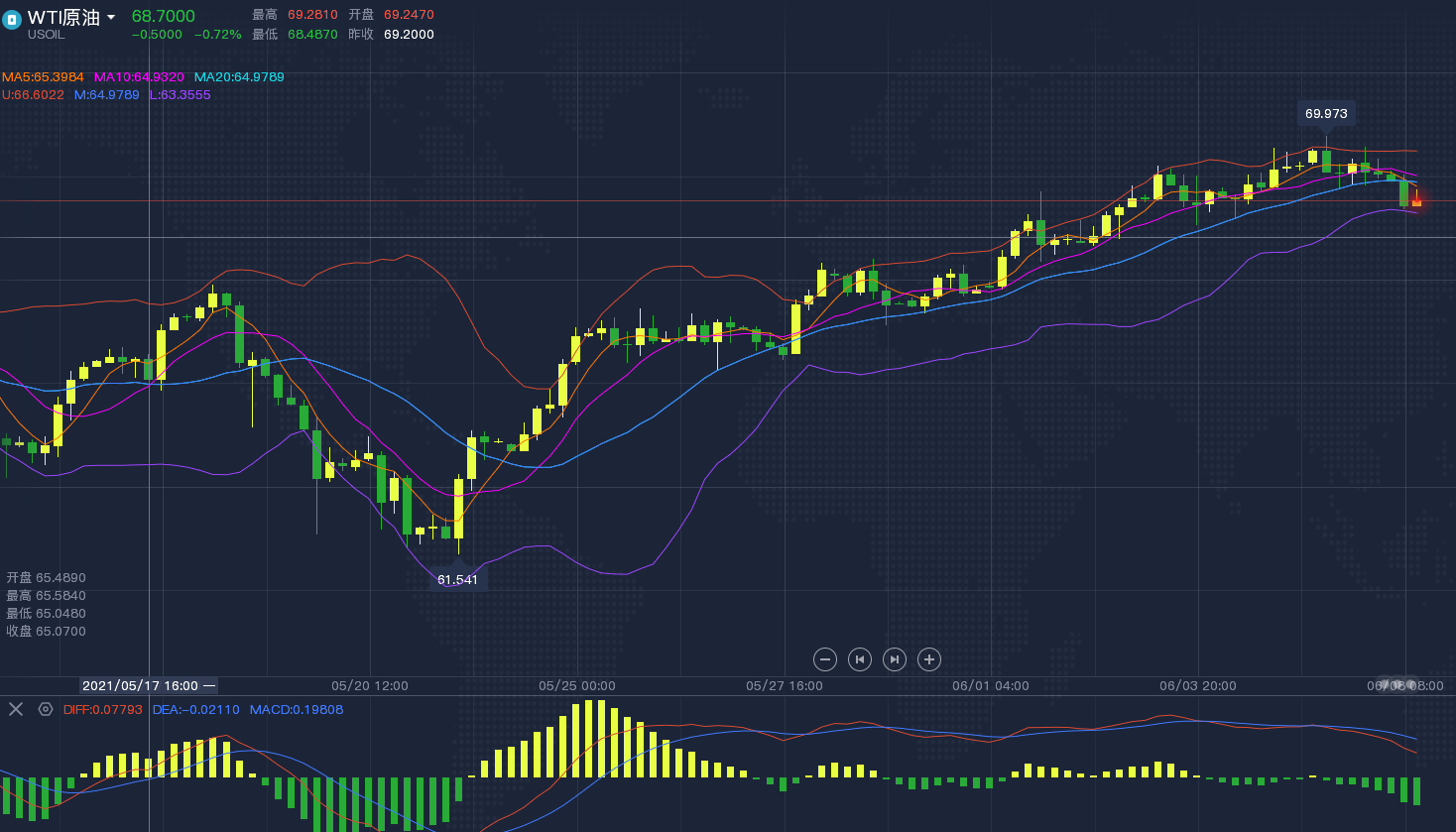
Task: Zoom in the chart with plus button
Action: point(929,659)
